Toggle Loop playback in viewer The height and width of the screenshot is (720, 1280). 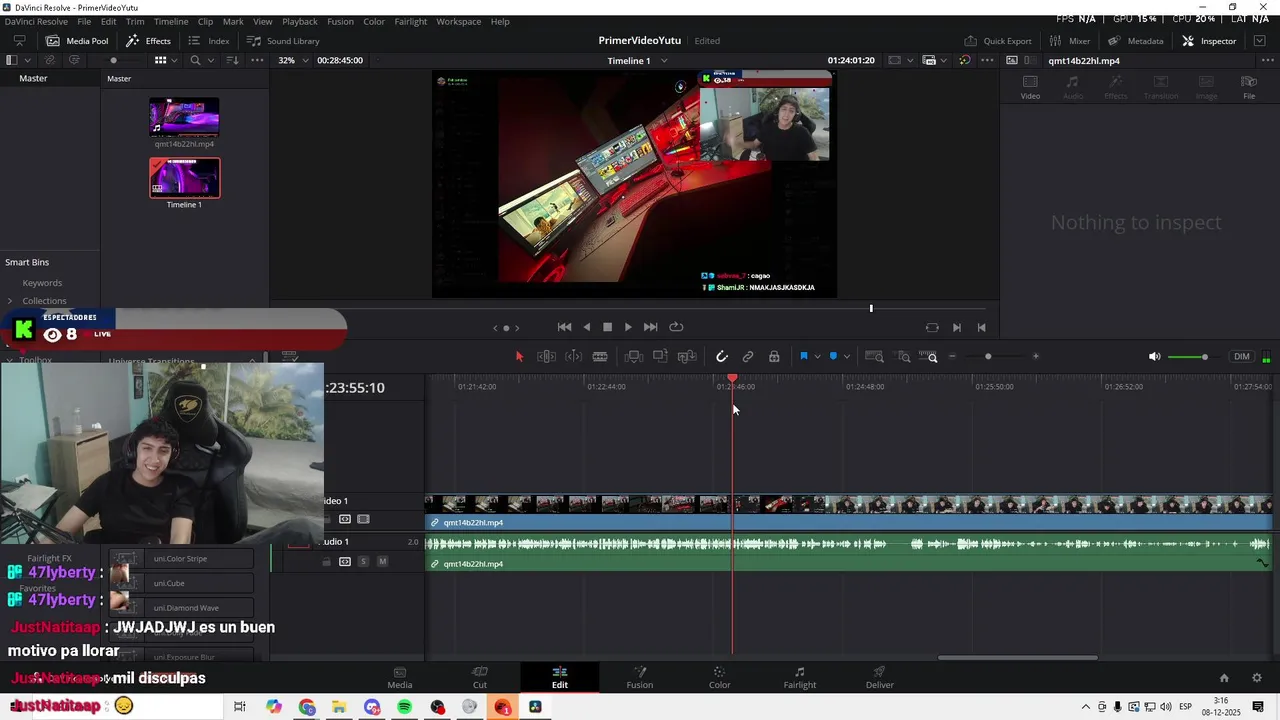(x=676, y=327)
